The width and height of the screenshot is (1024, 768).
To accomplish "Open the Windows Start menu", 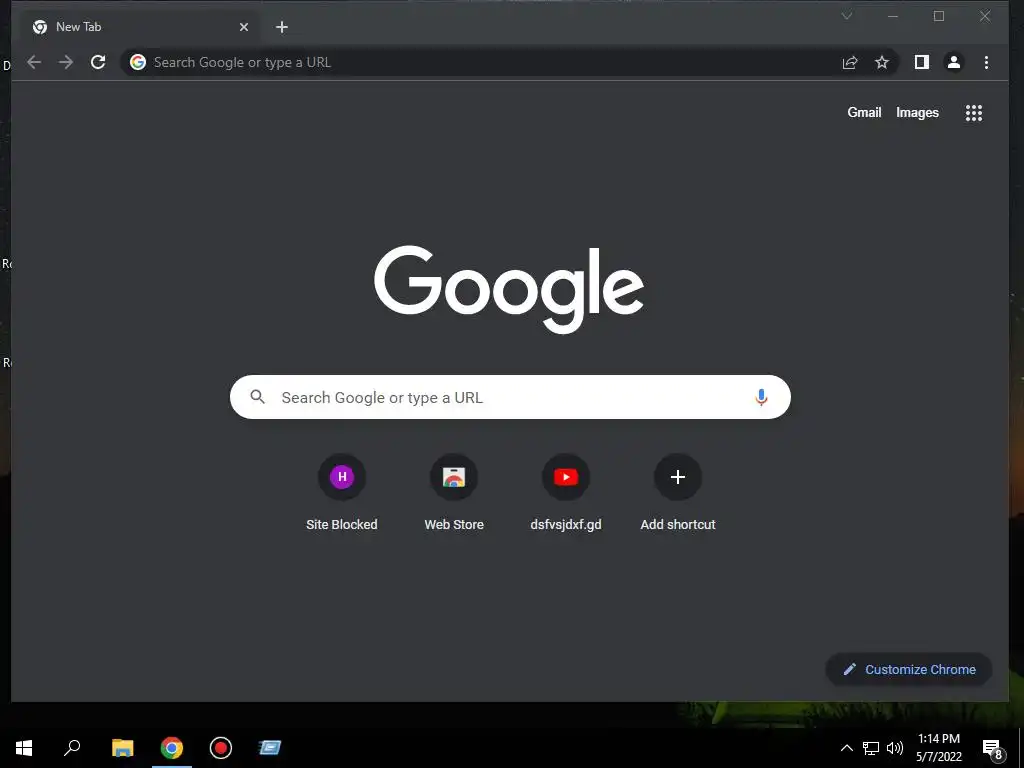I will (x=24, y=748).
